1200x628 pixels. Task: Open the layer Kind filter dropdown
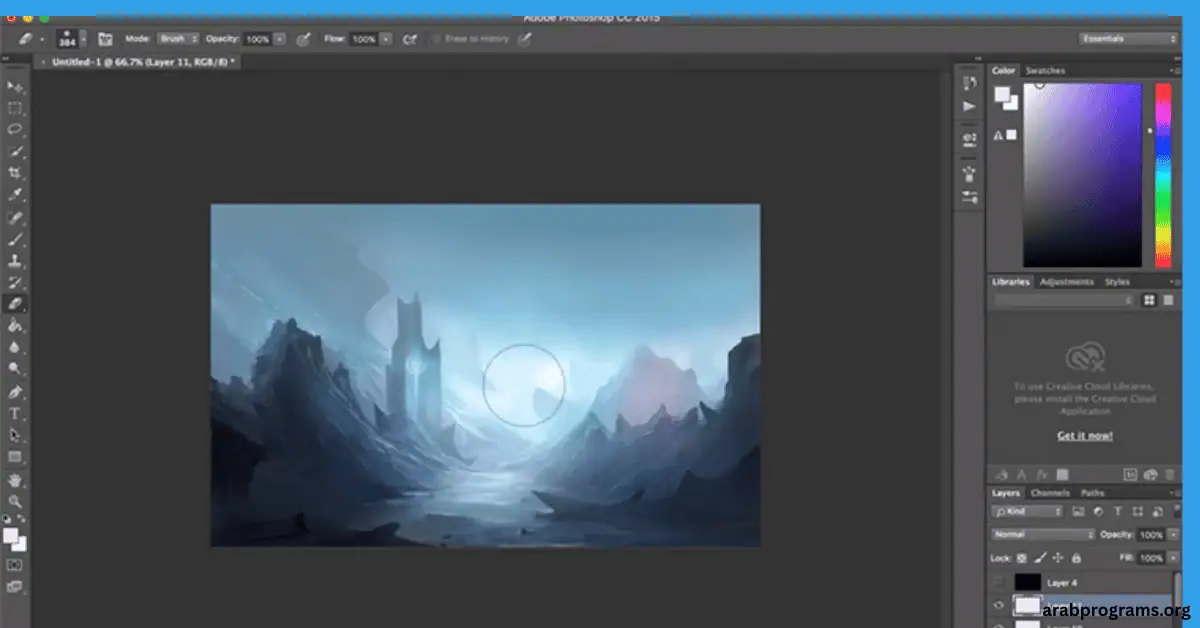(x=1028, y=511)
